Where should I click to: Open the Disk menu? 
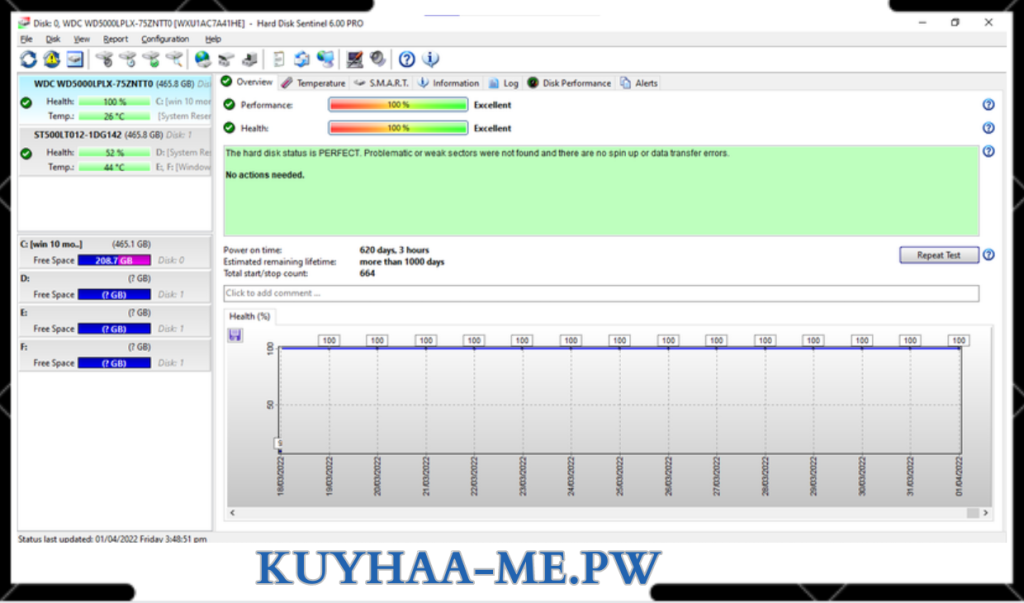click(x=53, y=39)
